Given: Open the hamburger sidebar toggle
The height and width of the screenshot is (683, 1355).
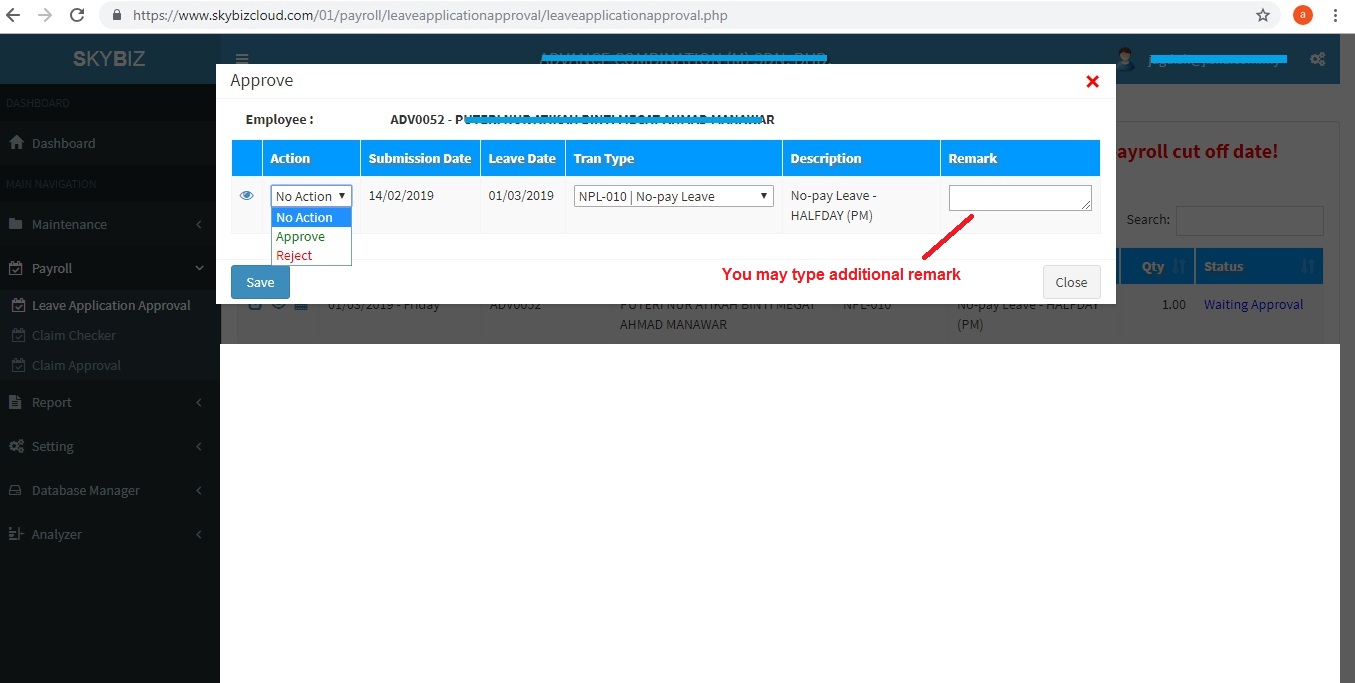Looking at the screenshot, I should [x=242, y=59].
